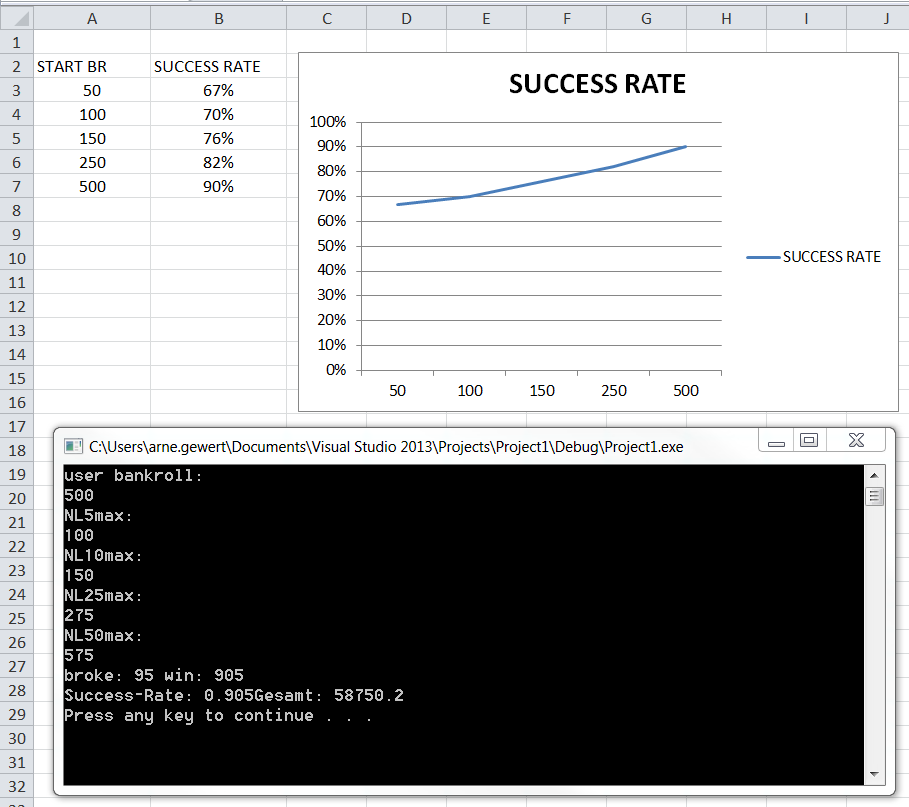Click the 67% cell

pyautogui.click(x=219, y=90)
